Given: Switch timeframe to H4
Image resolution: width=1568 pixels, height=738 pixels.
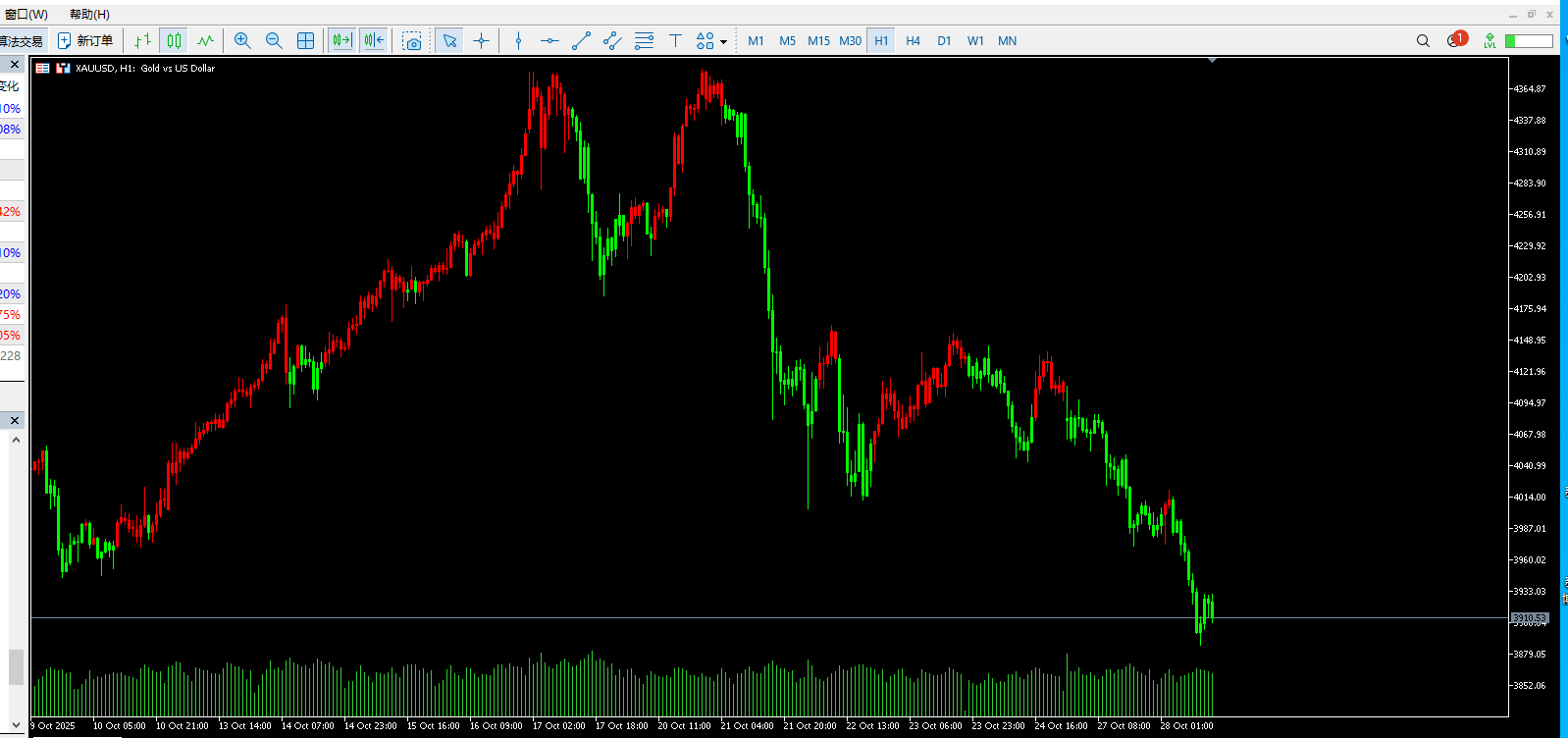Looking at the screenshot, I should [x=913, y=40].
